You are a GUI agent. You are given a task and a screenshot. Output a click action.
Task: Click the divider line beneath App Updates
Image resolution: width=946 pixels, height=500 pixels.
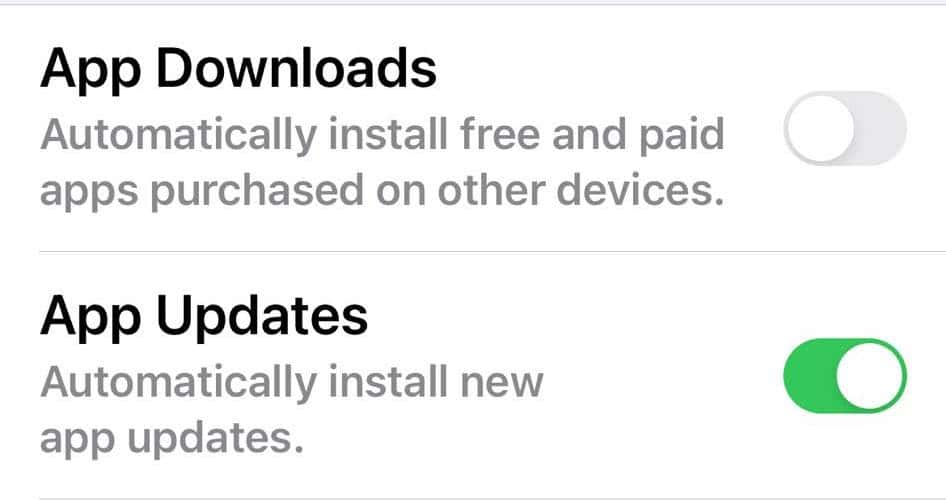492,498
